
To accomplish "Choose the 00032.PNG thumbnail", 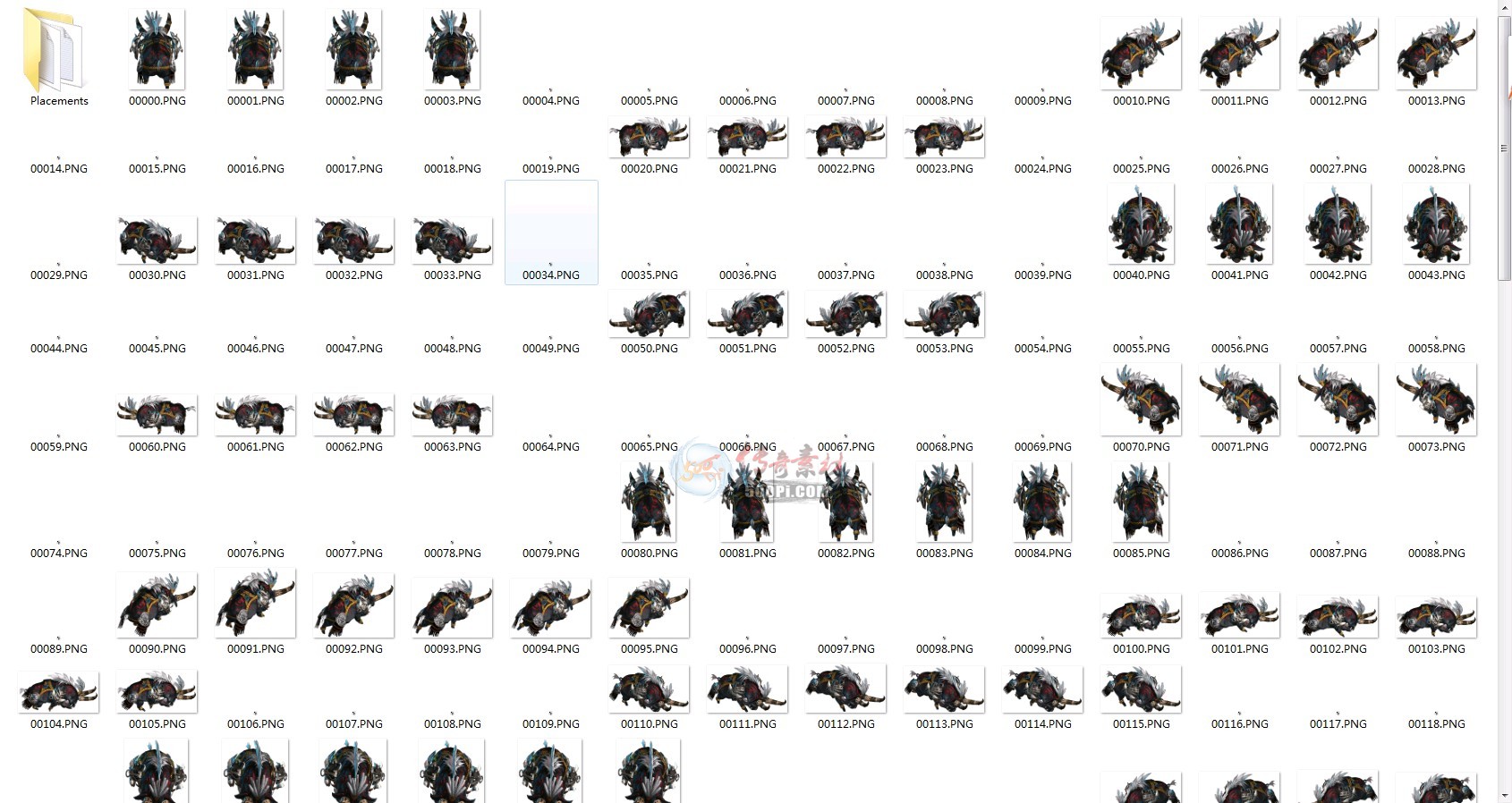I will coord(354,240).
